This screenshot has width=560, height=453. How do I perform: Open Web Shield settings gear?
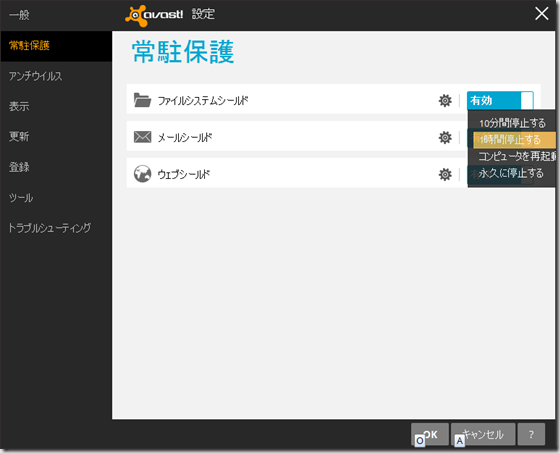tap(445, 175)
